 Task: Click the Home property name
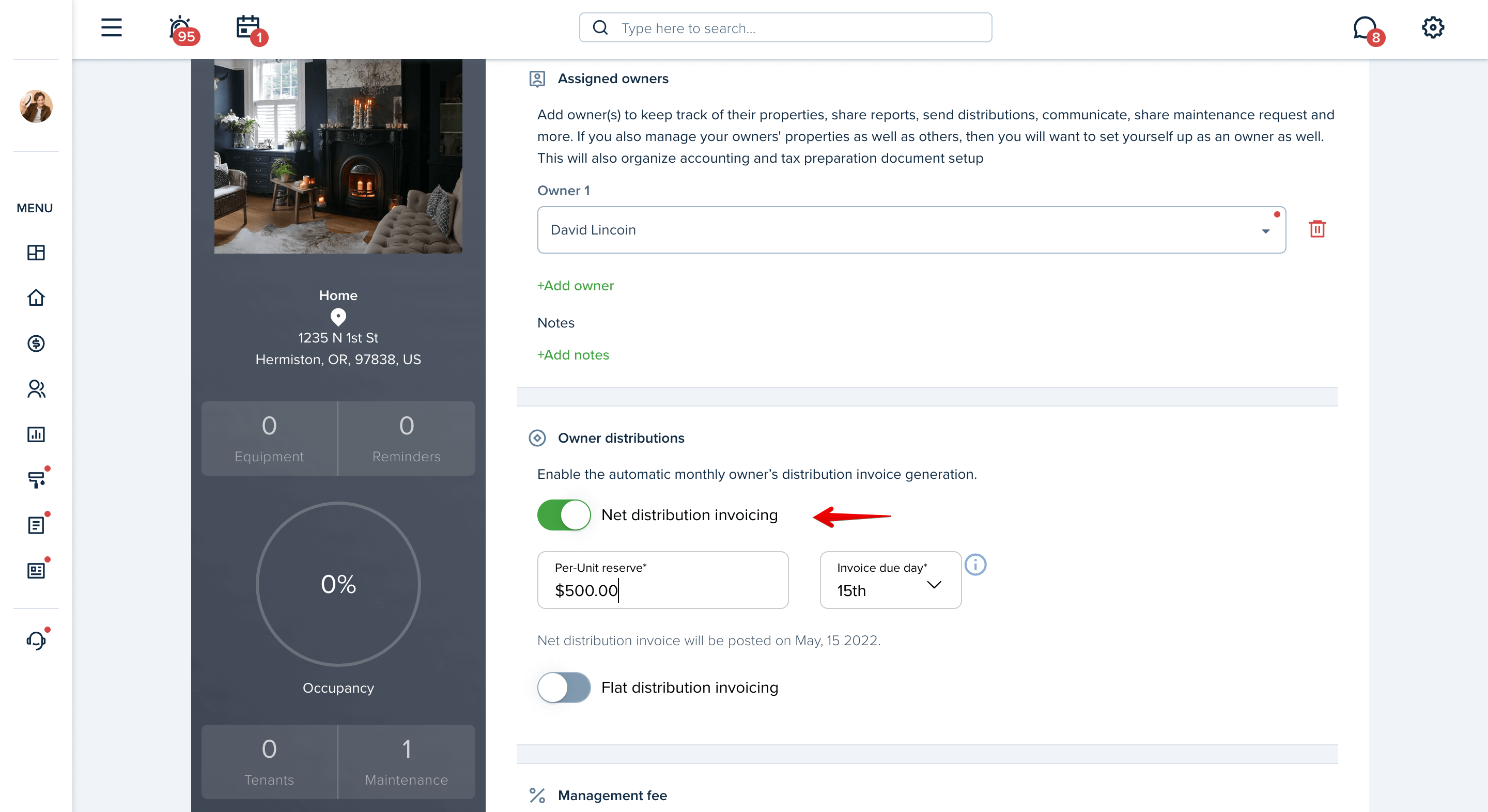338,295
